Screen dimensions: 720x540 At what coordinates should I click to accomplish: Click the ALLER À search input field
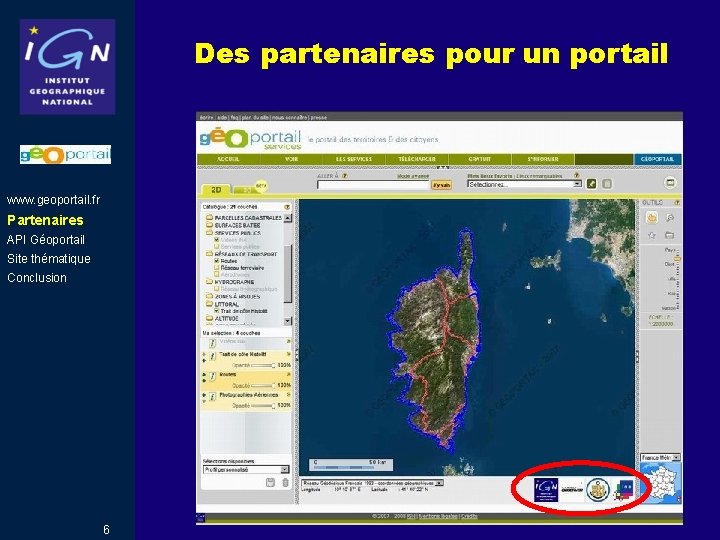point(373,185)
